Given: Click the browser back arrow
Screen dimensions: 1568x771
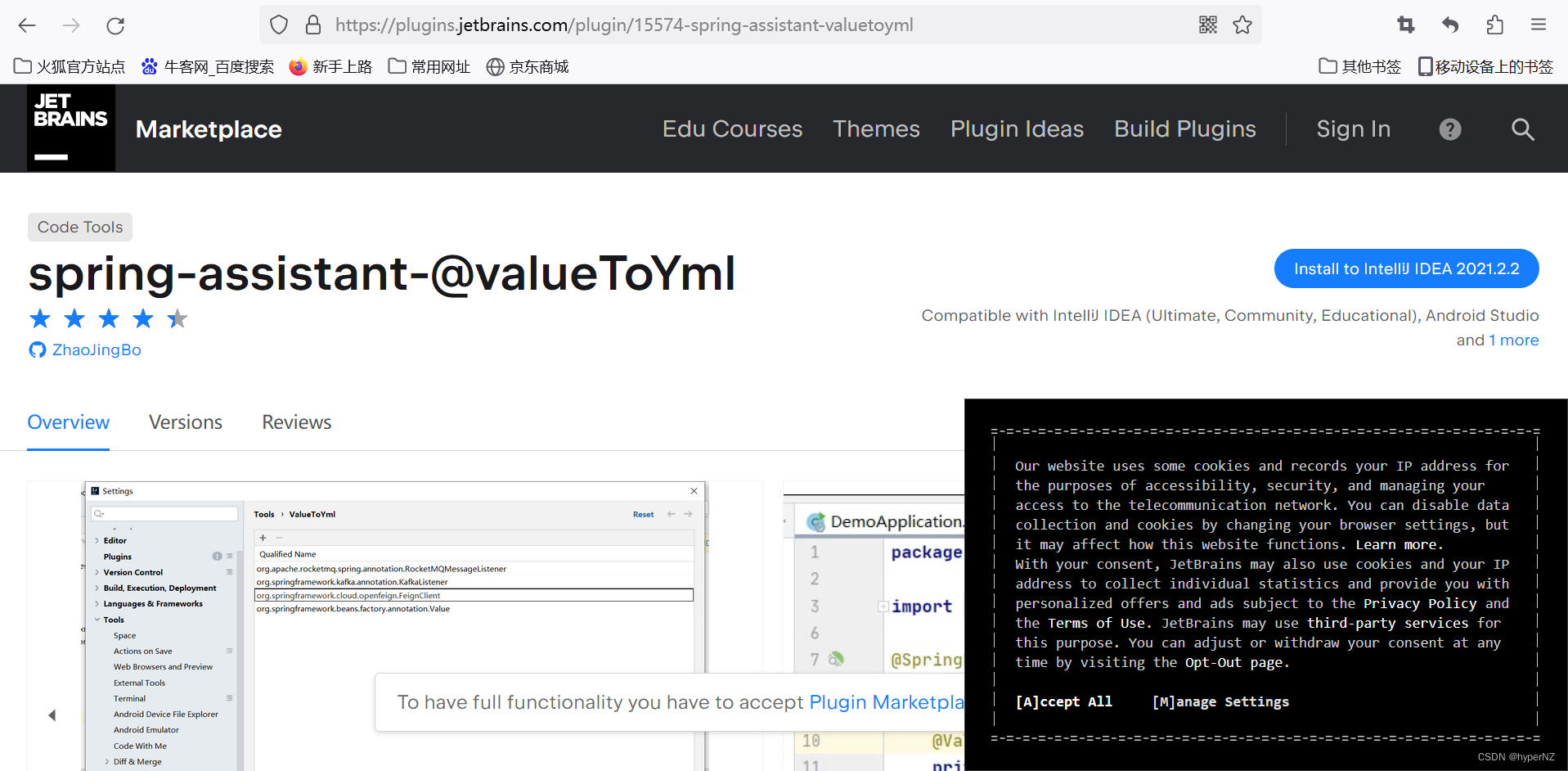Looking at the screenshot, I should tap(27, 25).
